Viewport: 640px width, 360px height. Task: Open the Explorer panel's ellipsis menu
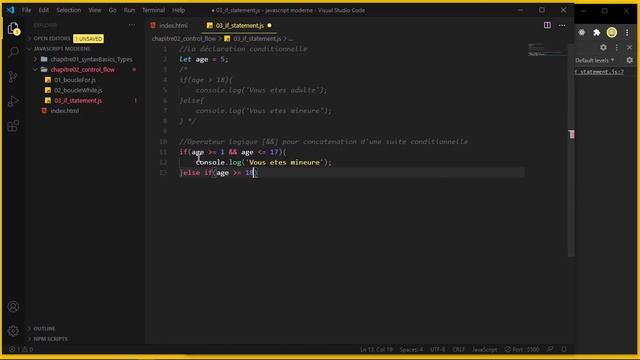point(132,25)
